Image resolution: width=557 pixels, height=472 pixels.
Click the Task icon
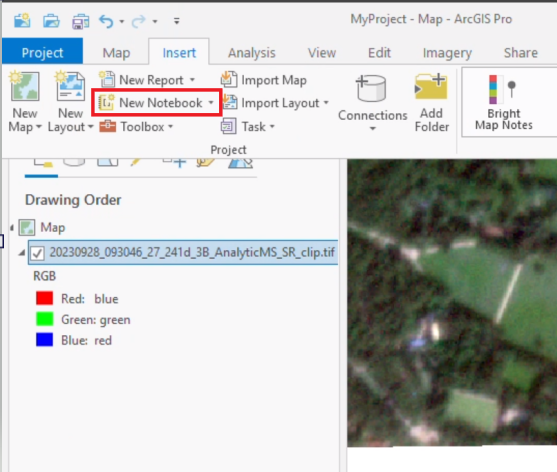coord(228,126)
